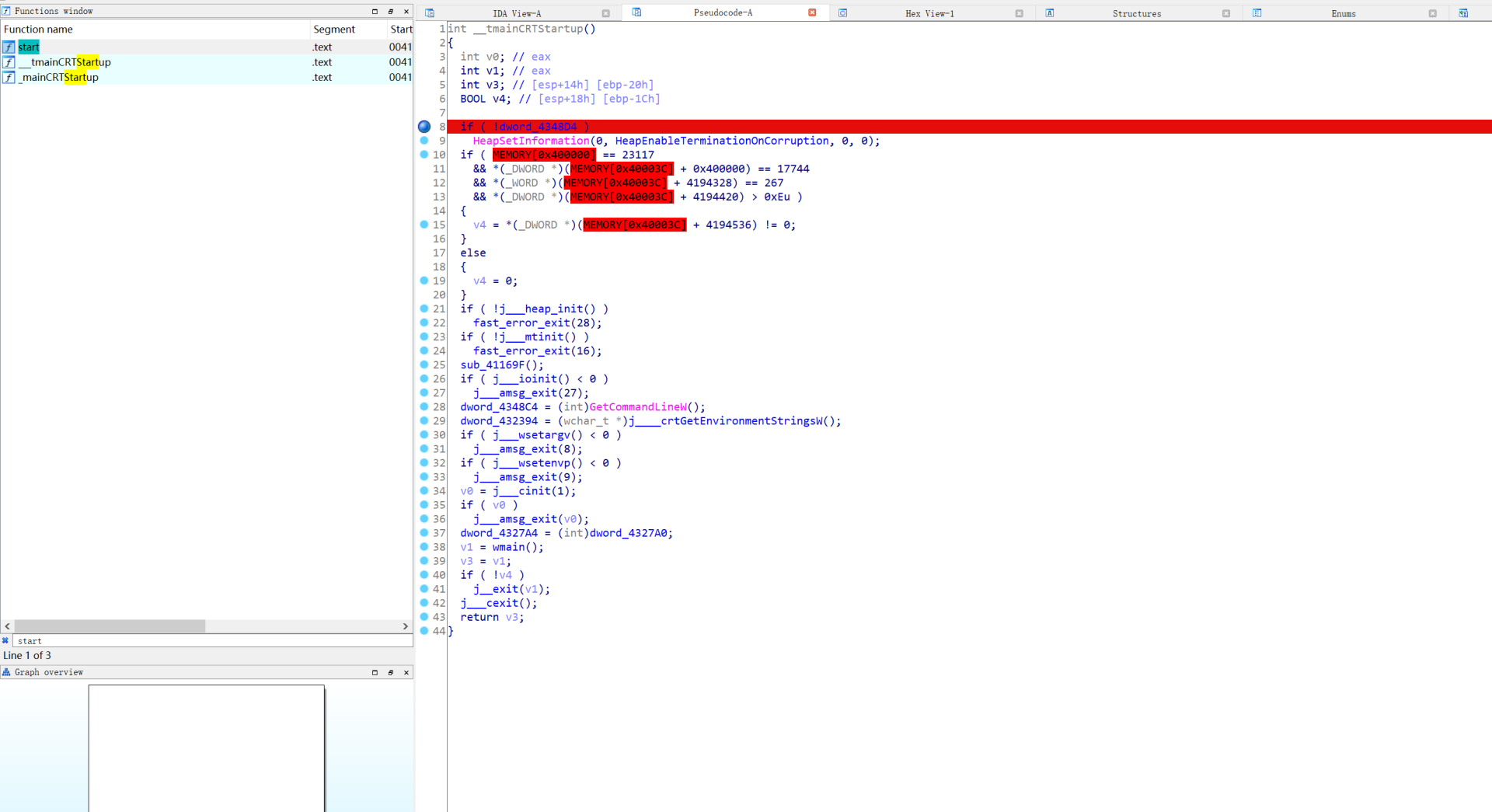Click the Enums tab icon
The image size is (1492, 812).
point(1257,13)
